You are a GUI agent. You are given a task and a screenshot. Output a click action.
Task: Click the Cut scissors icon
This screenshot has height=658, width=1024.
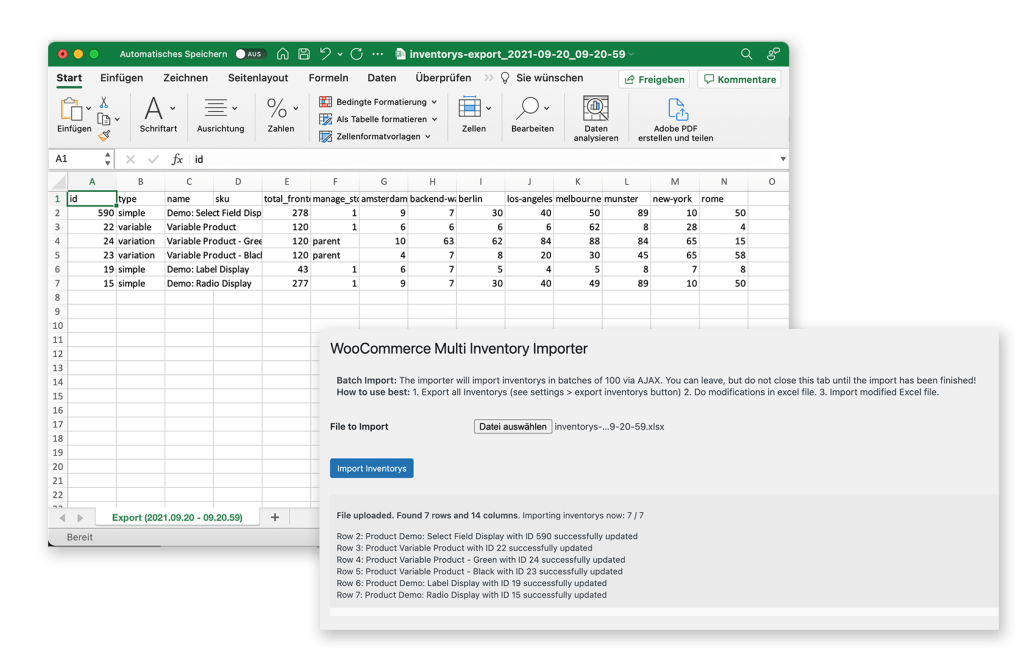[104, 102]
